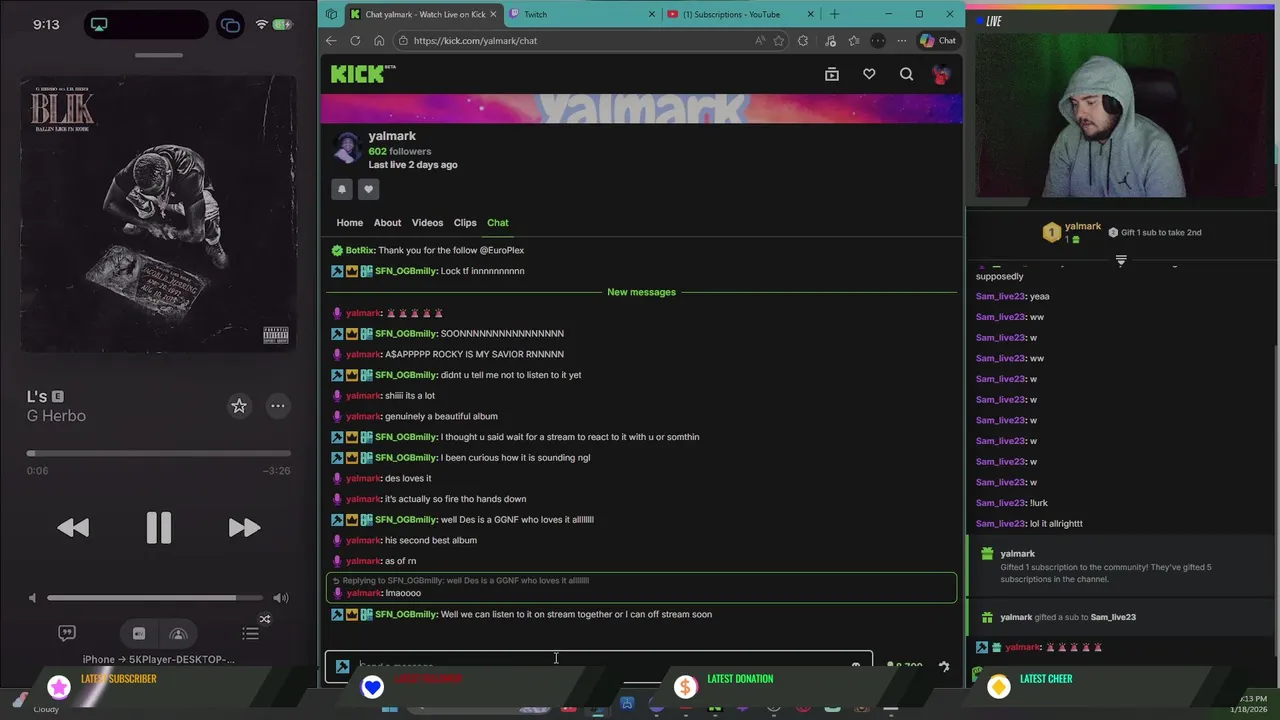Adjust the song progress bar

click(159, 453)
